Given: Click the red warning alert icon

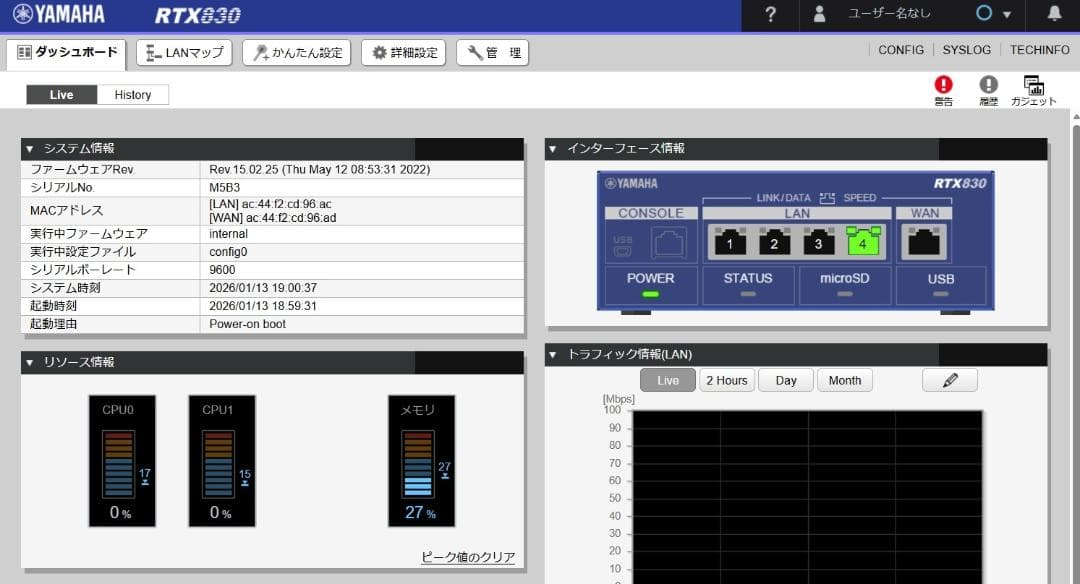Looking at the screenshot, I should (943, 87).
